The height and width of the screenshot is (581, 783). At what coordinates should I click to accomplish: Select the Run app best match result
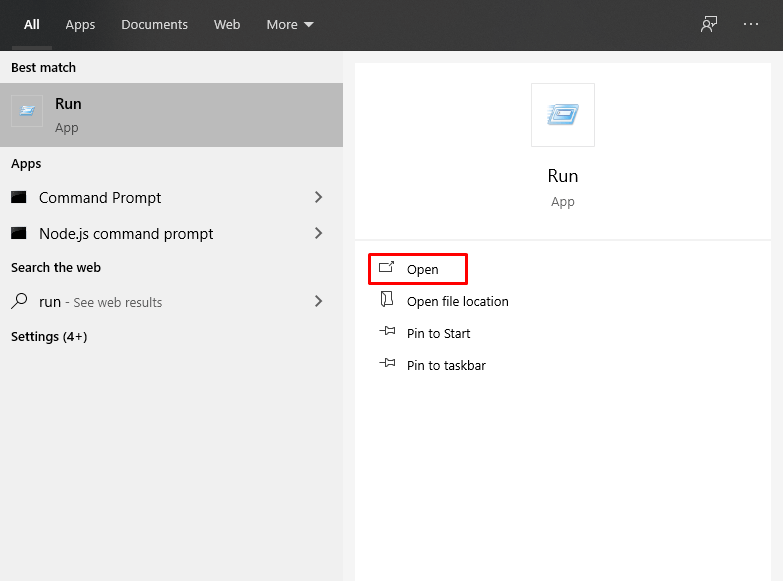(171, 115)
